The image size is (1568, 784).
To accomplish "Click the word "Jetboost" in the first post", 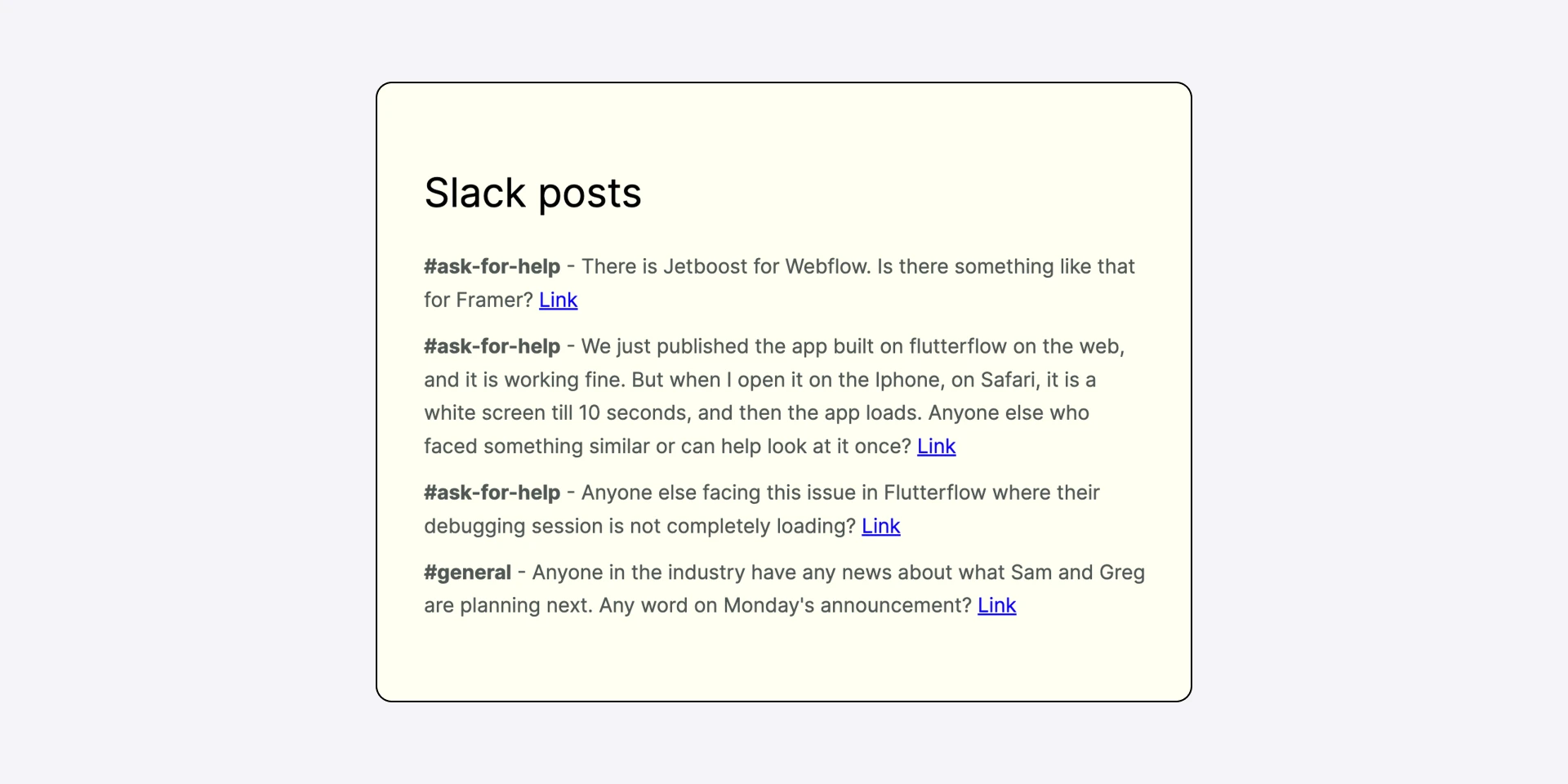I will [705, 267].
